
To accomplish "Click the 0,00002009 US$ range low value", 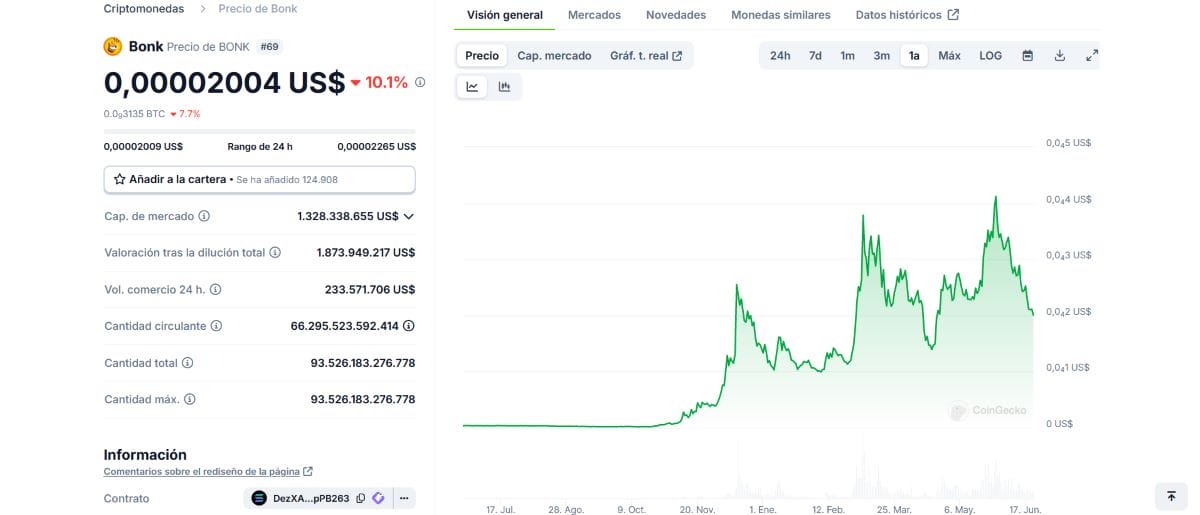I will click(143, 147).
